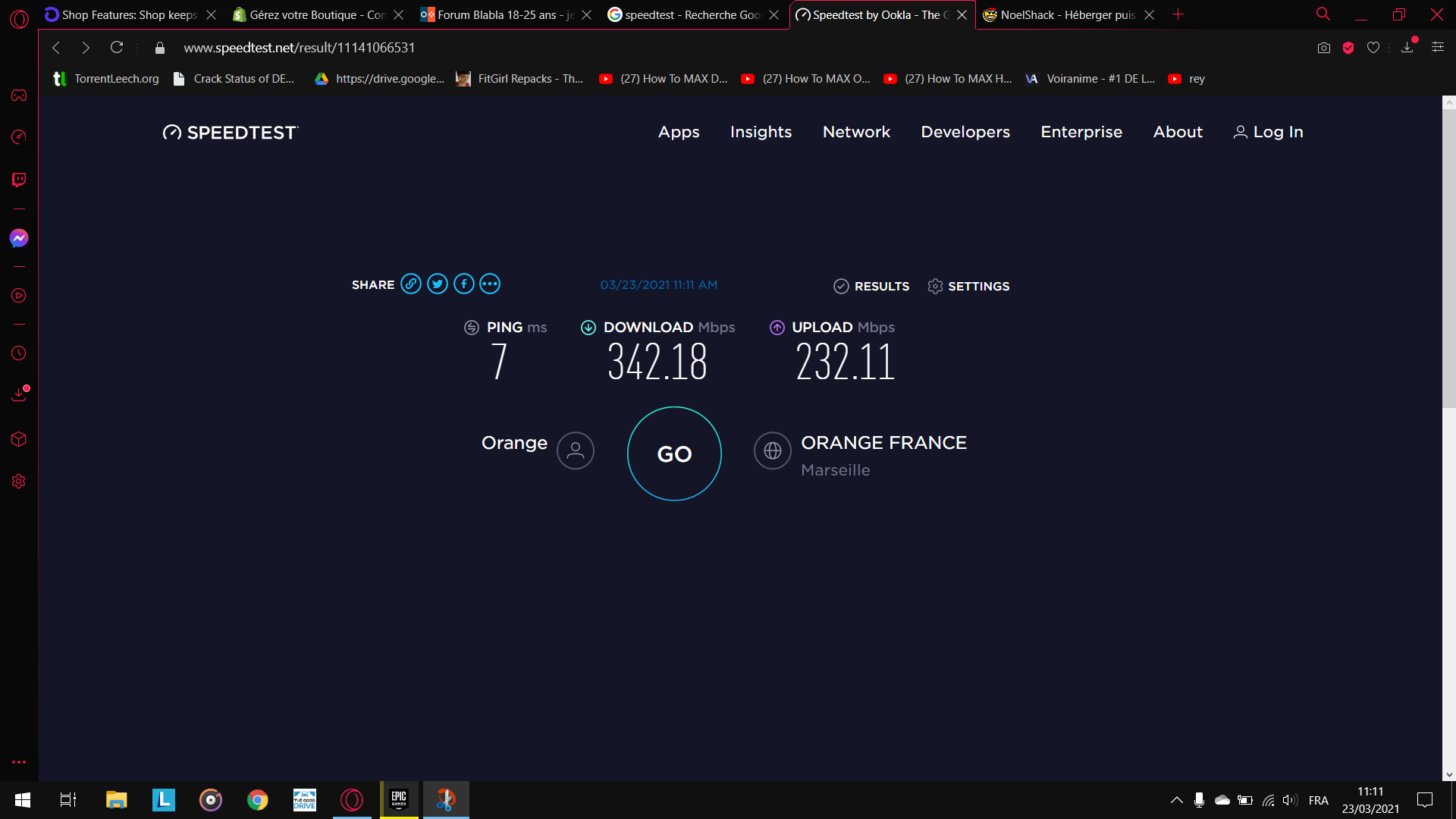Image resolution: width=1456 pixels, height=819 pixels.
Task: Open Player icon in Opera sidebar
Action: tap(19, 296)
